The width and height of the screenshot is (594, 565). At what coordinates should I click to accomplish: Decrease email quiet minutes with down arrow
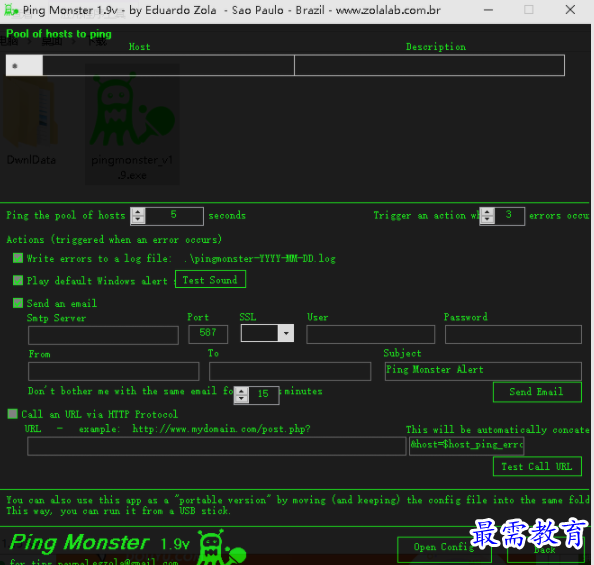[241, 399]
